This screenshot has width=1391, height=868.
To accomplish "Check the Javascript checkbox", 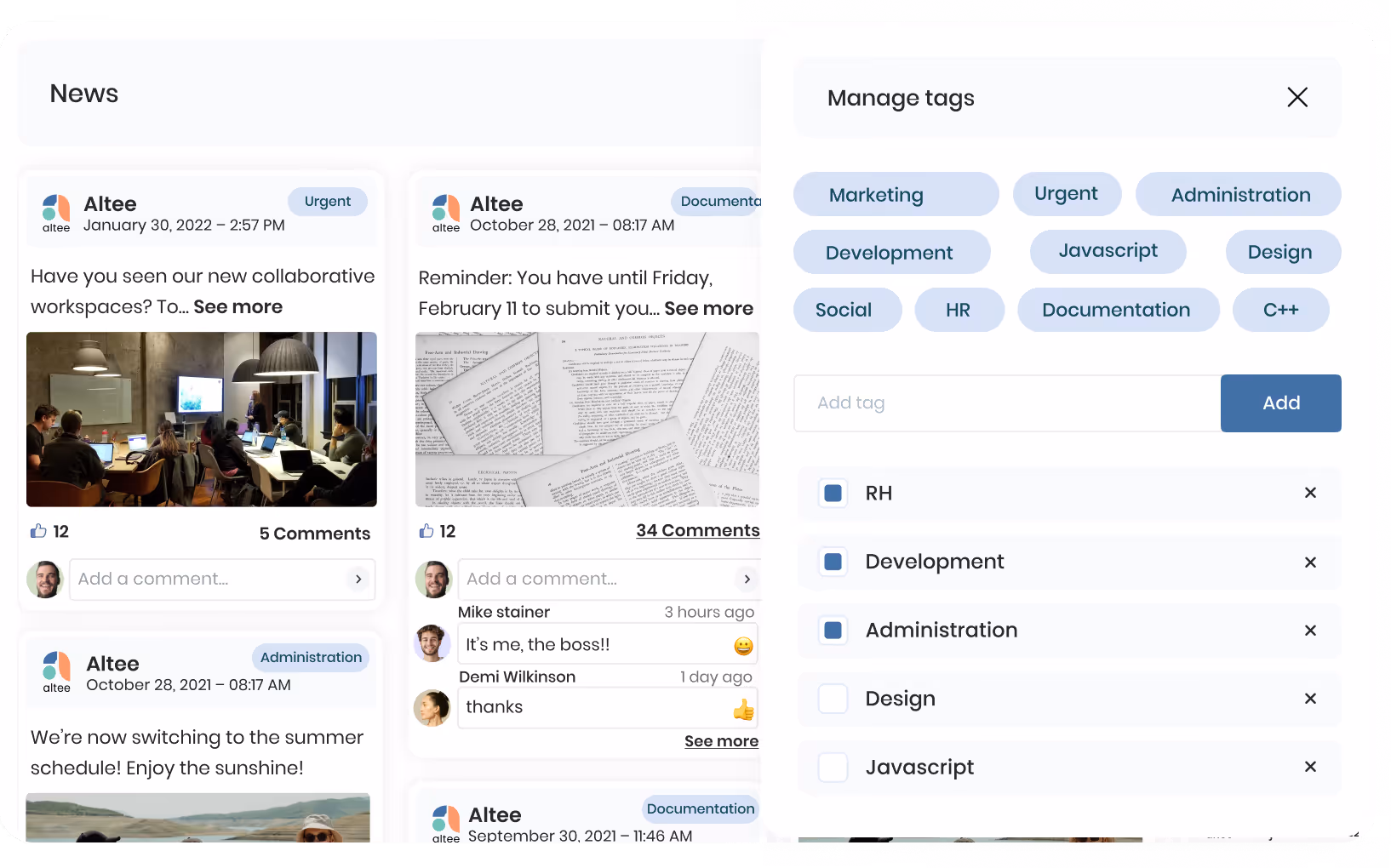I will click(833, 767).
